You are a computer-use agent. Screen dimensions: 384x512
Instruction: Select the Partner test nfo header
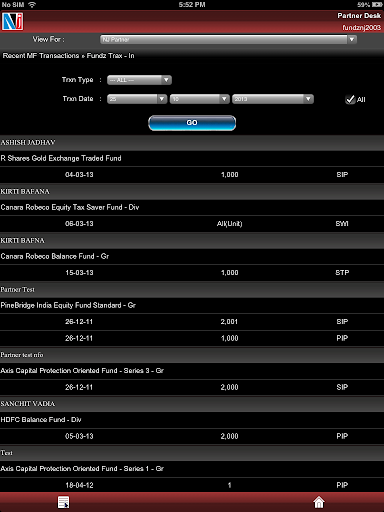[192, 355]
